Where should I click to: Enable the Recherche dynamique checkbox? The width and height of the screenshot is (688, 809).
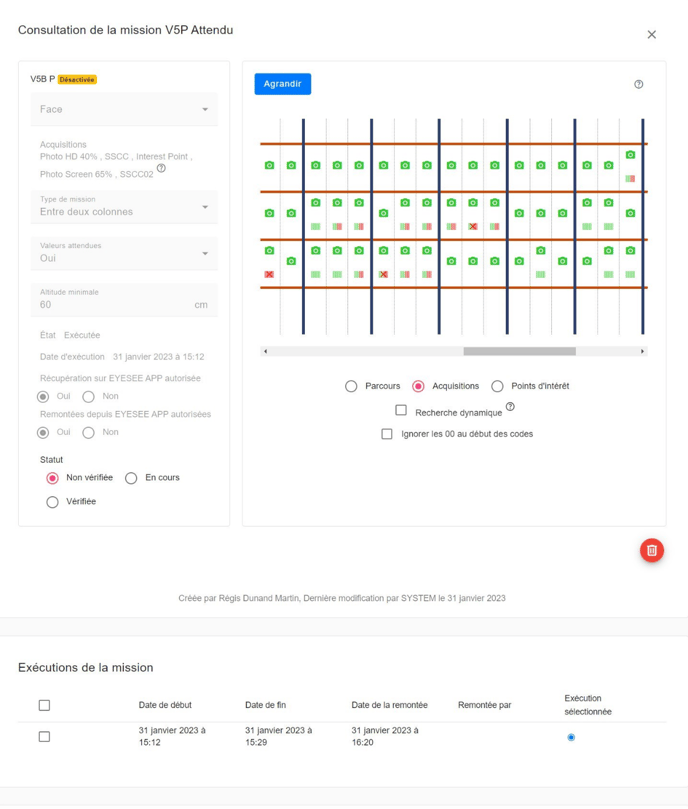[401, 410]
